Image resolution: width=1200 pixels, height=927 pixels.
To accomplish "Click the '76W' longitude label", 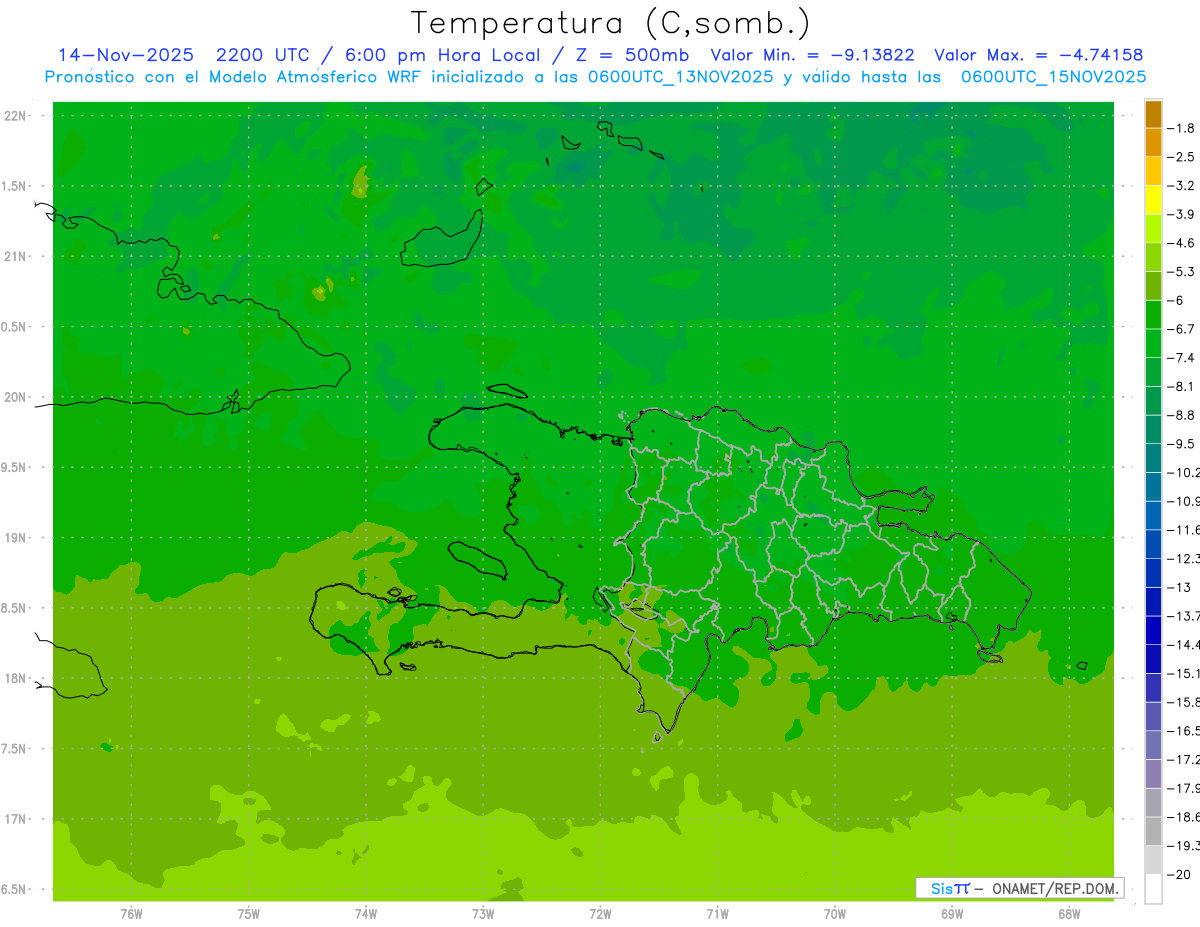I will click(131, 914).
